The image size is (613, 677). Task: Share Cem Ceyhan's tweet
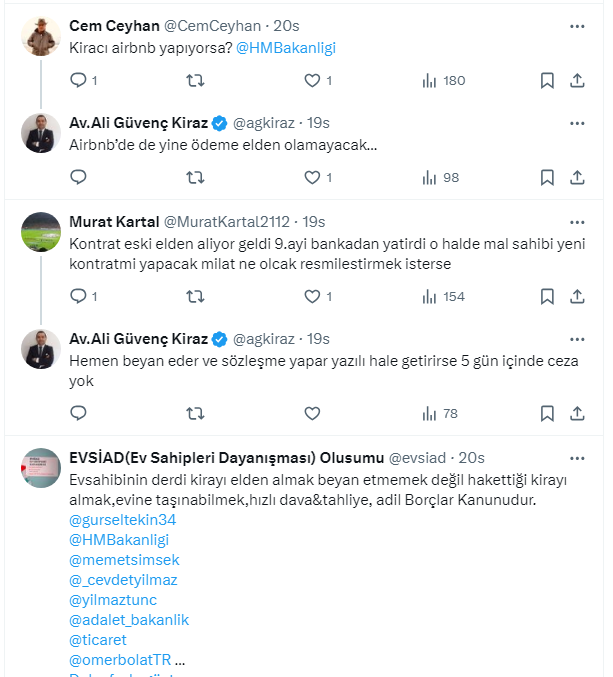point(577,80)
